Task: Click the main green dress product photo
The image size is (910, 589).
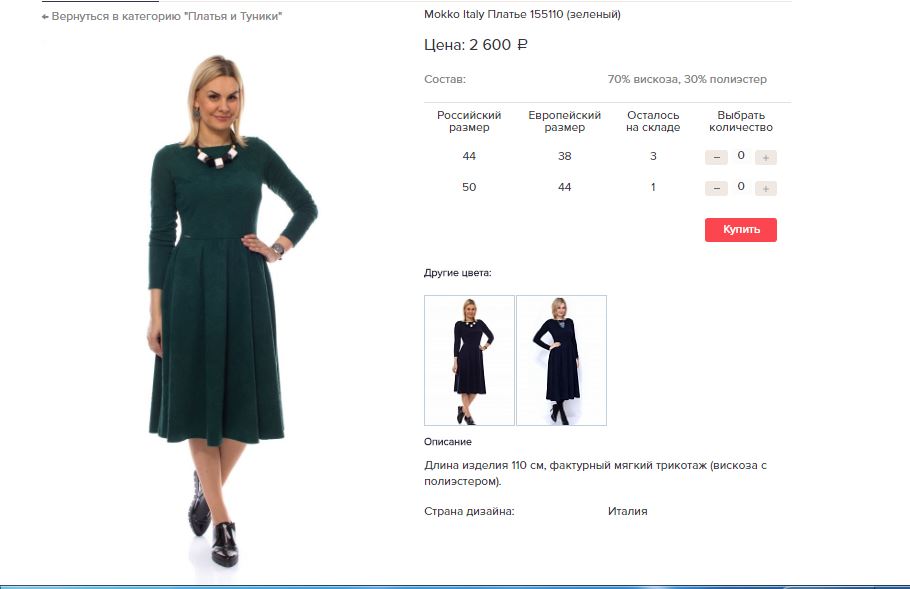Action: point(232,310)
